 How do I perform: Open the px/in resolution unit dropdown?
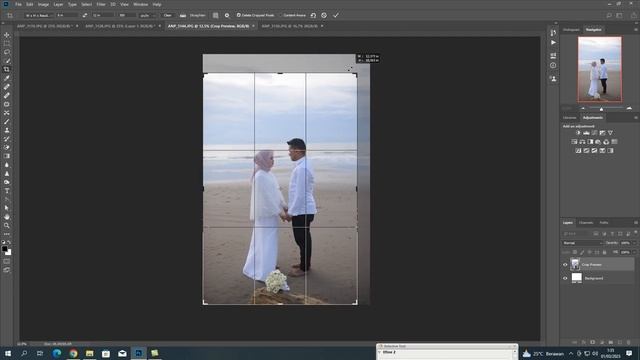pos(148,15)
